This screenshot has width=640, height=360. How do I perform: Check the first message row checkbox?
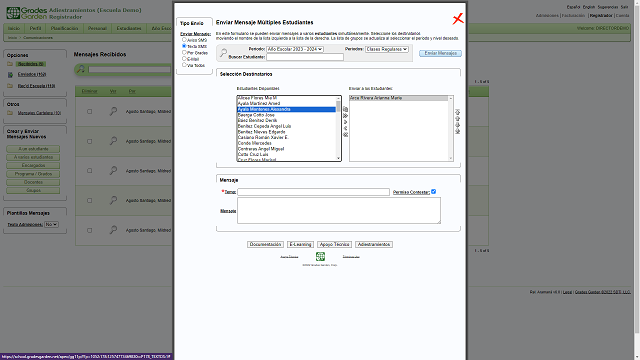89,111
